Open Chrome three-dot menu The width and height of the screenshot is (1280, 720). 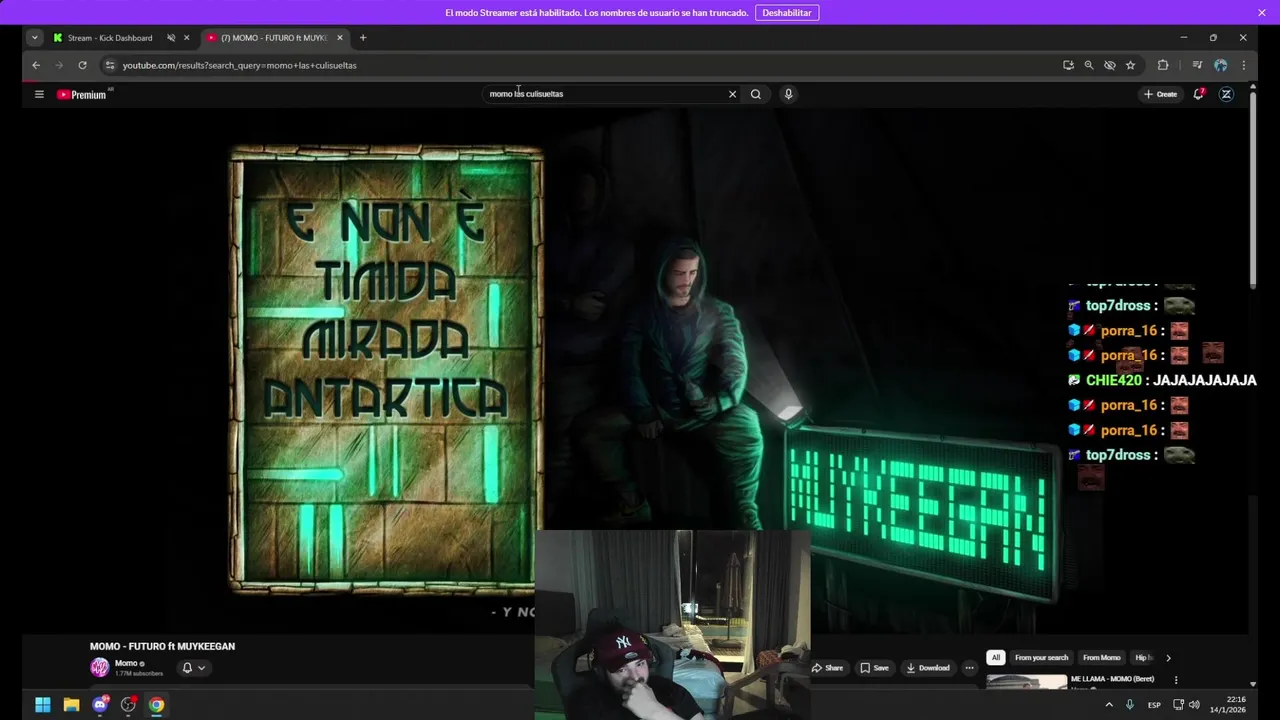[x=1244, y=65]
